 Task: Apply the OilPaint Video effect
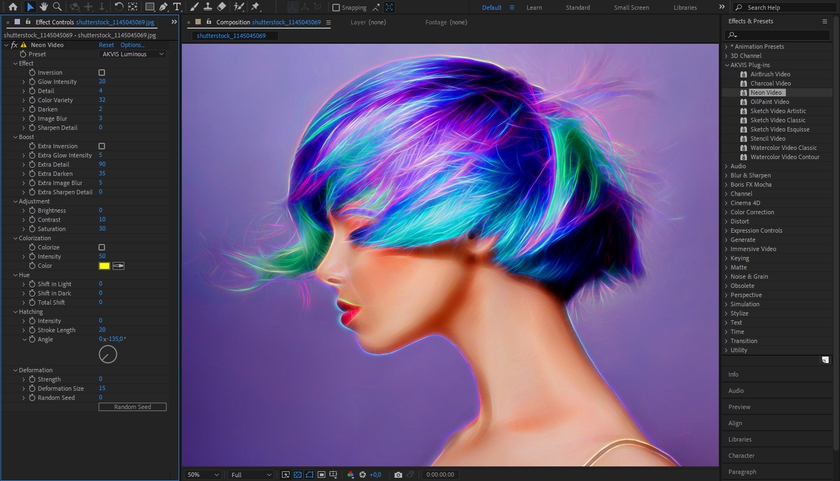point(769,102)
